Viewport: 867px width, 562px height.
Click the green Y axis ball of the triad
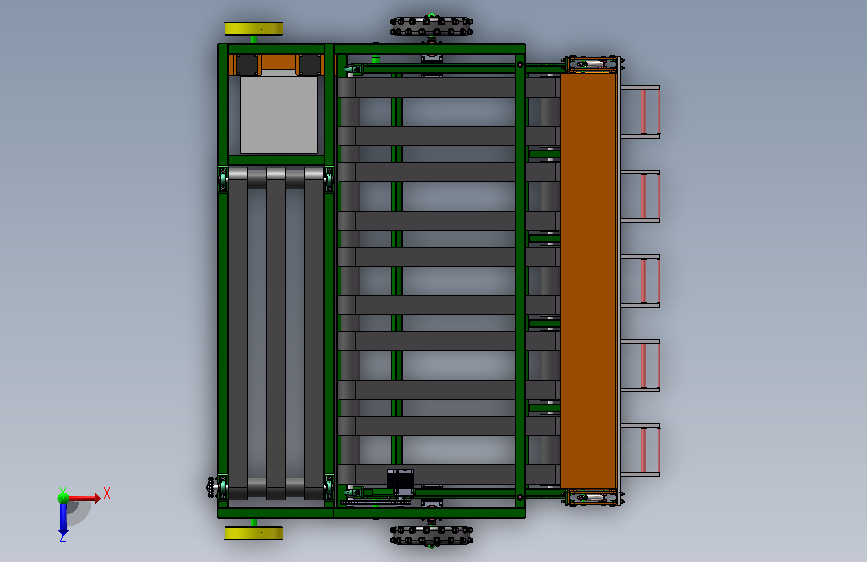(63, 498)
